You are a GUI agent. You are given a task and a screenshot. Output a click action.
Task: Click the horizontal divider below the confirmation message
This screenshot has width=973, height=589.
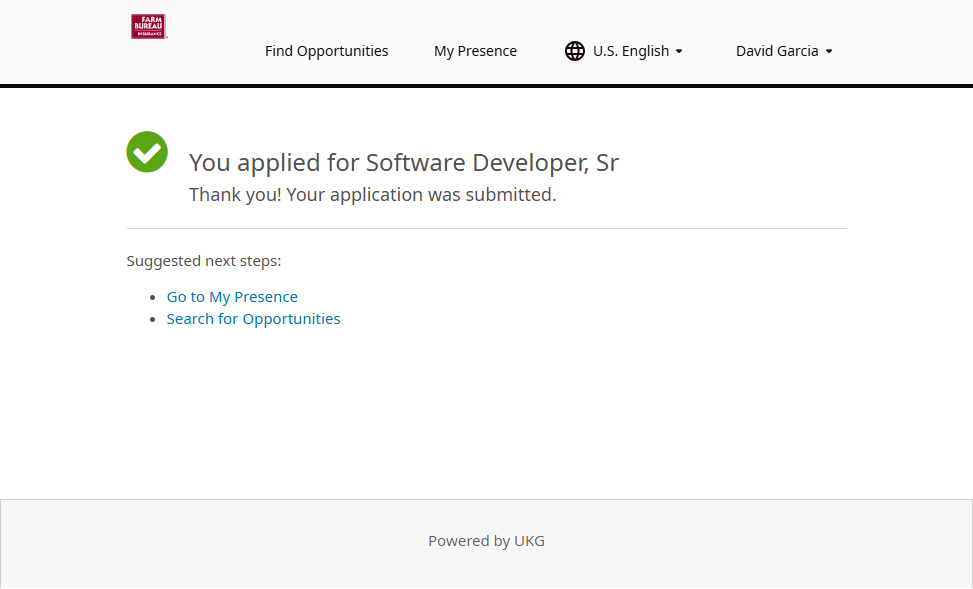tap(486, 229)
